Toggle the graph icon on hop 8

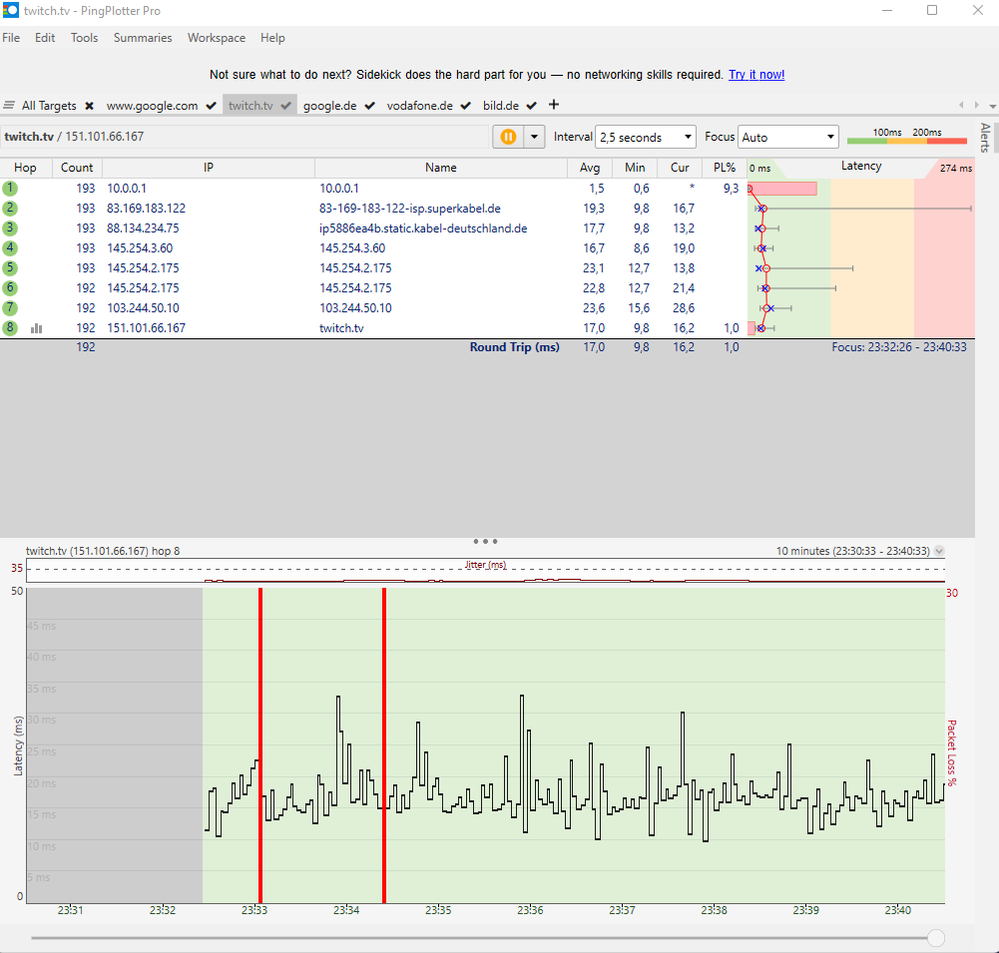(x=37, y=328)
